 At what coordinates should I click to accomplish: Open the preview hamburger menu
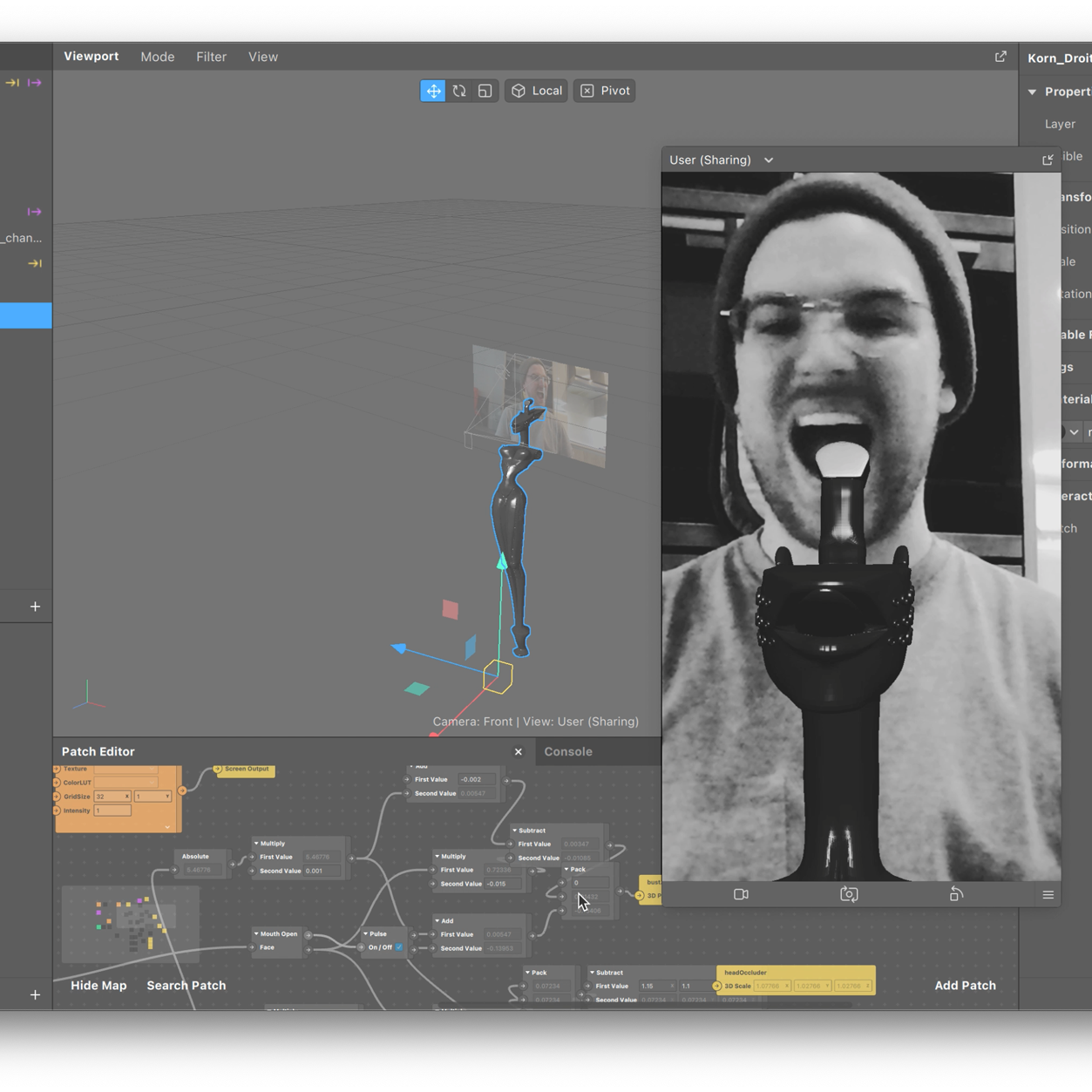[1048, 894]
